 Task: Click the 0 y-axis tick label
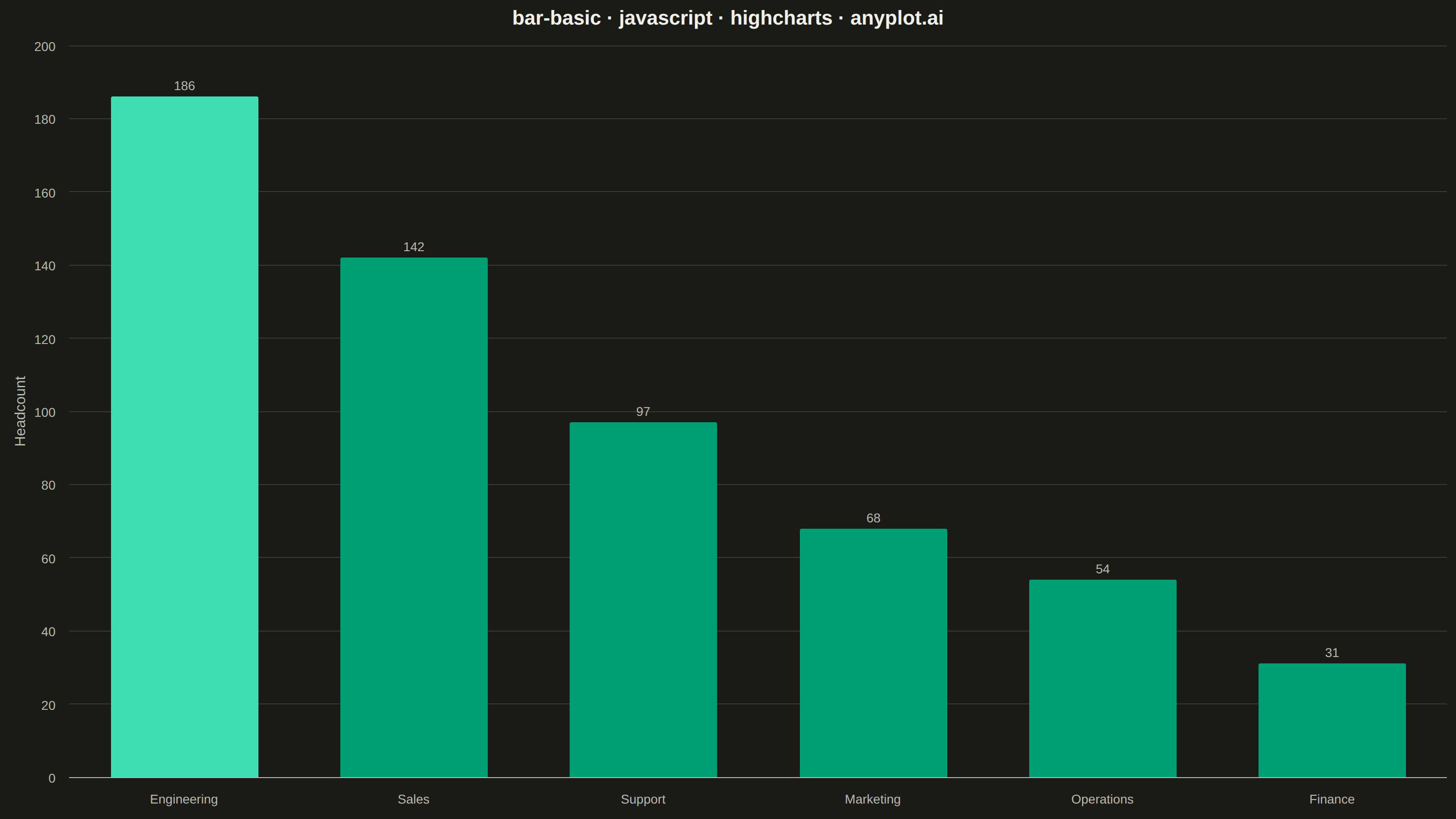point(52,778)
